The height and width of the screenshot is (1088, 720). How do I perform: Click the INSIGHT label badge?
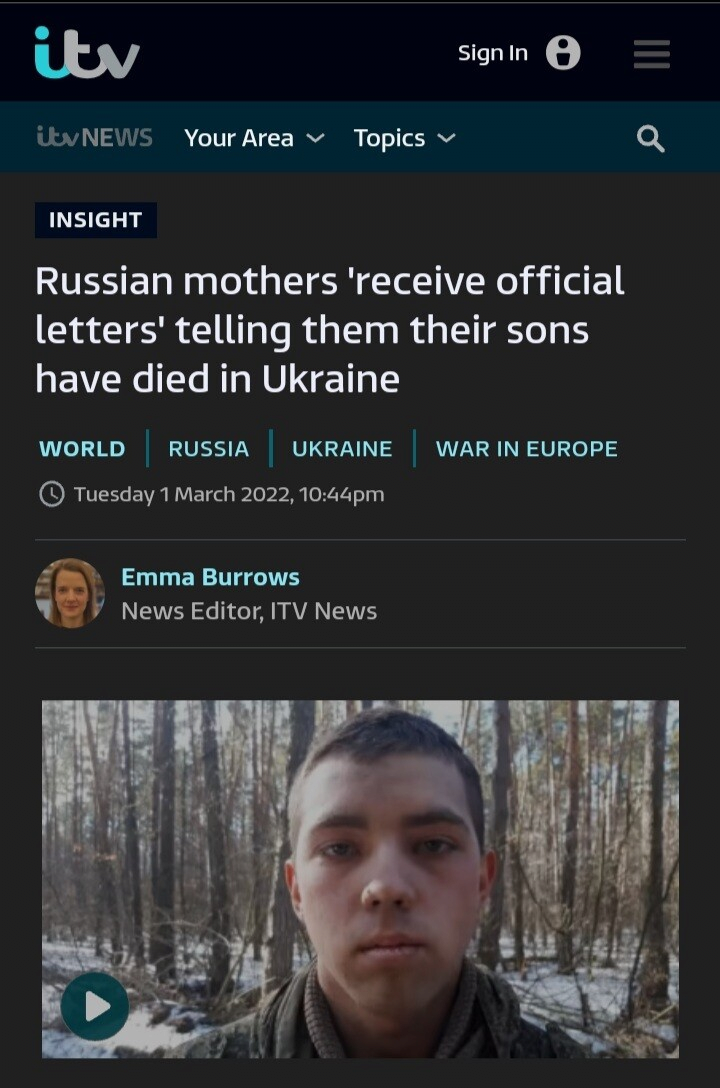(96, 220)
